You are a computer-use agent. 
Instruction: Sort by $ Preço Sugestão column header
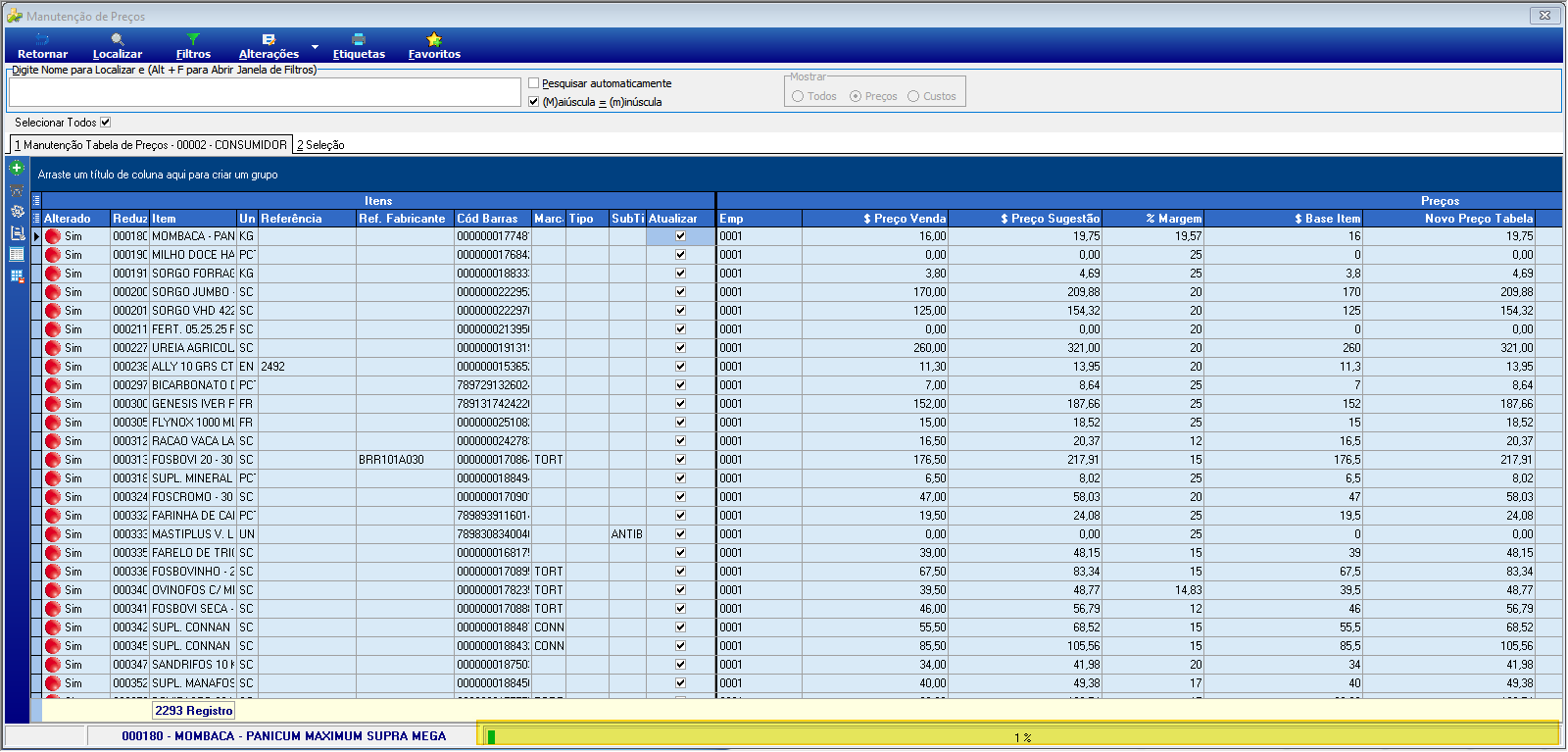pyautogui.click(x=1025, y=219)
